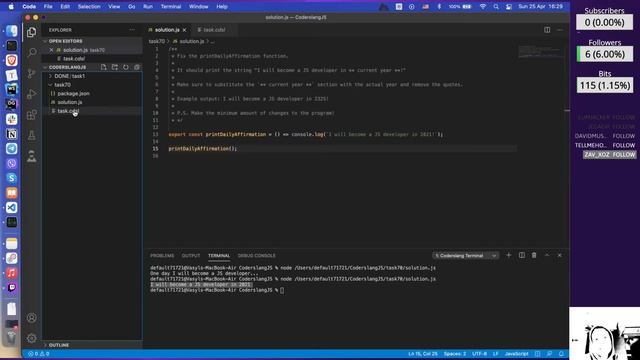
Task: Switch to the PROBLEMS panel tab
Action: tap(162, 256)
